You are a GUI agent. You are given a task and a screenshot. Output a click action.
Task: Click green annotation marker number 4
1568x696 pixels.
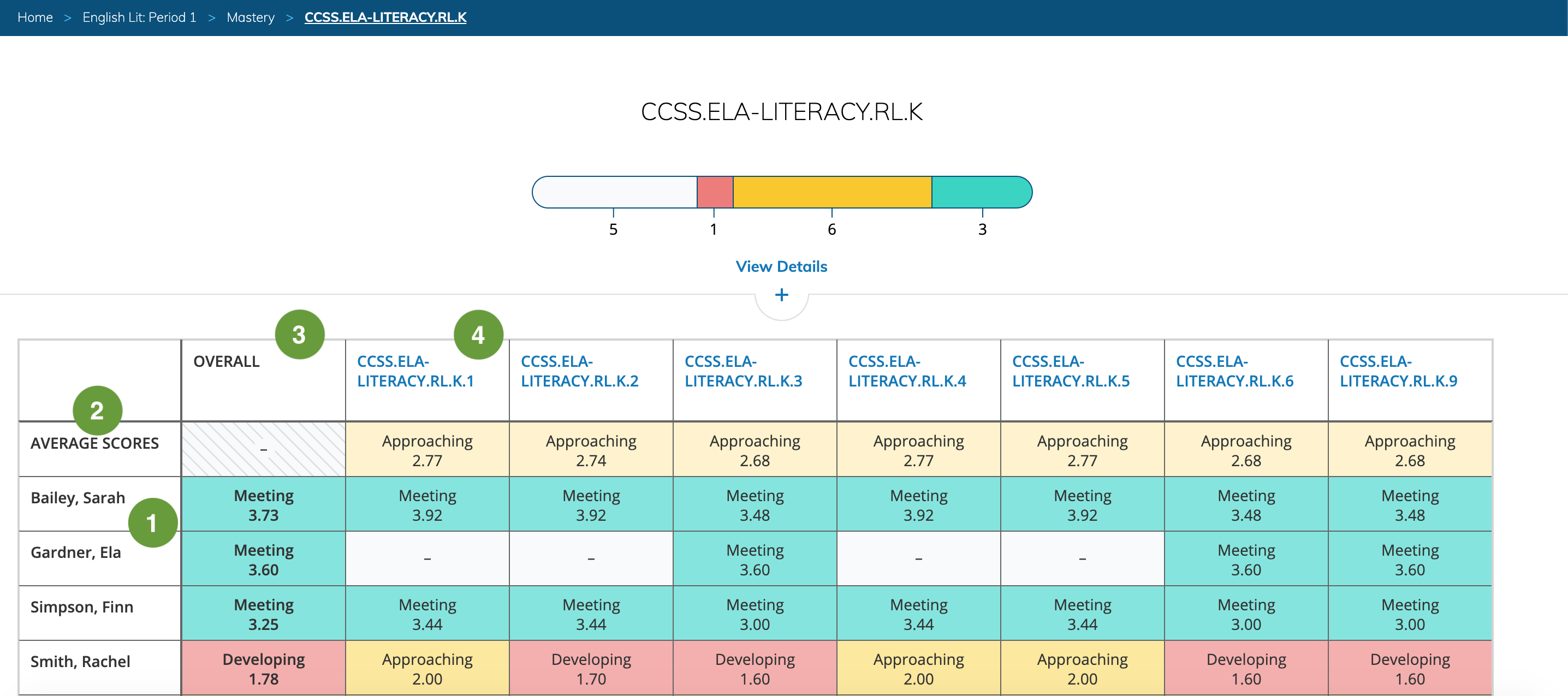pyautogui.click(x=478, y=335)
